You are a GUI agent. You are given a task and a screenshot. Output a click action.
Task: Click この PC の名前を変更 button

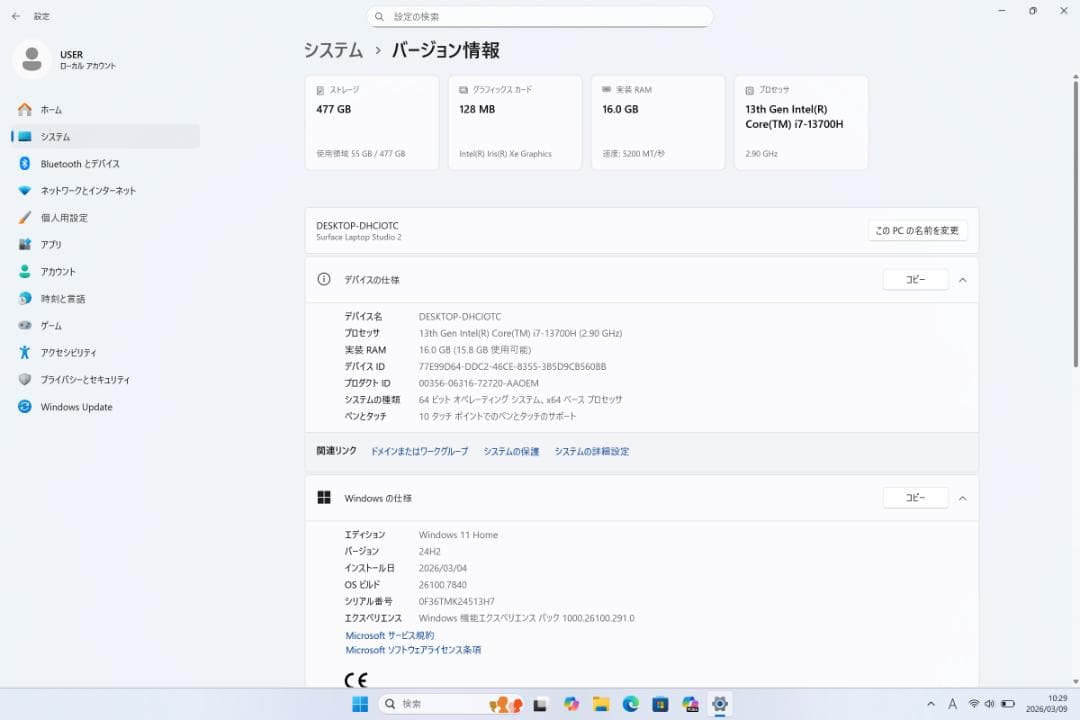coord(917,230)
